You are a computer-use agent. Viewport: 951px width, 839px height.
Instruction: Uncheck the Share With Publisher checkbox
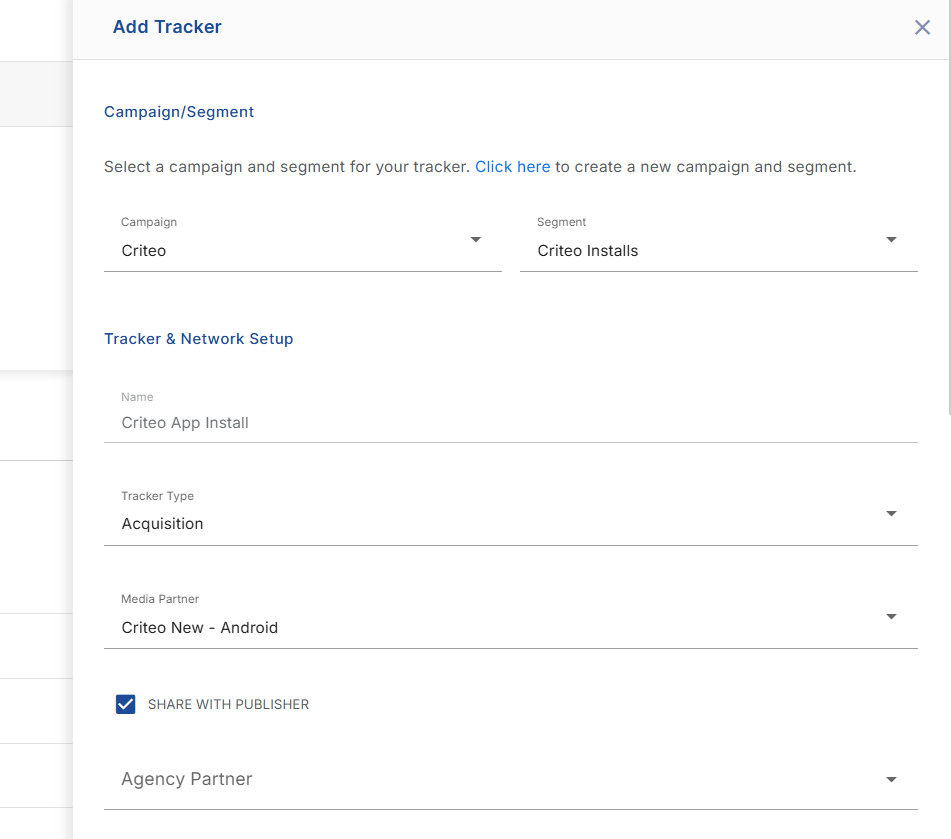126,704
